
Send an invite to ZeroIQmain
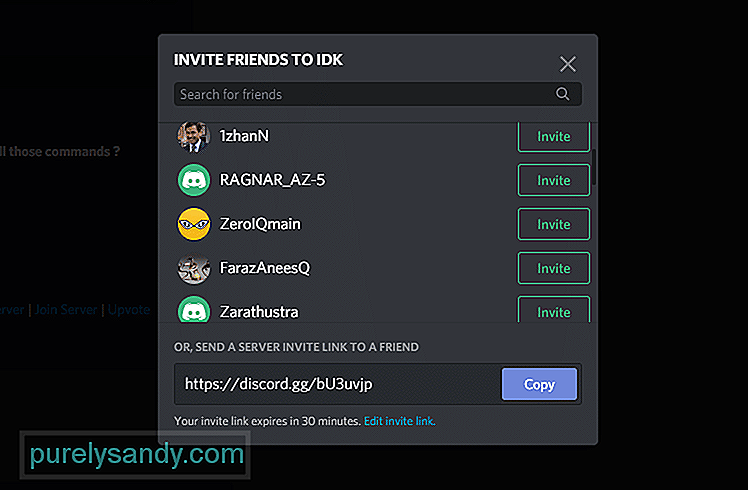pos(554,224)
